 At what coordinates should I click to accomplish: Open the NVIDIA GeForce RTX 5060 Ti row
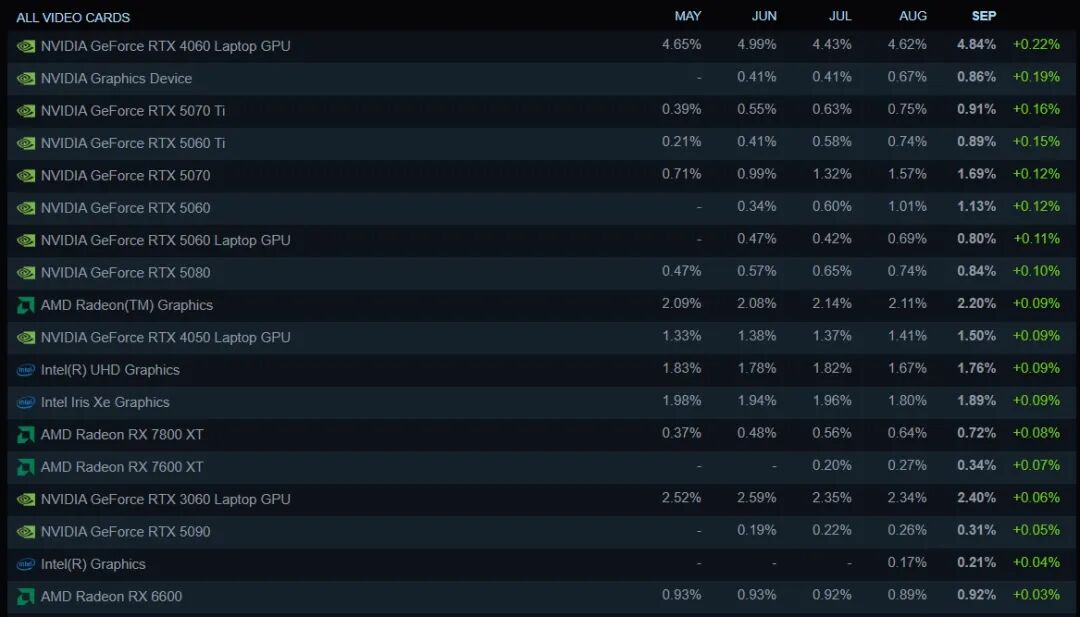pos(540,143)
